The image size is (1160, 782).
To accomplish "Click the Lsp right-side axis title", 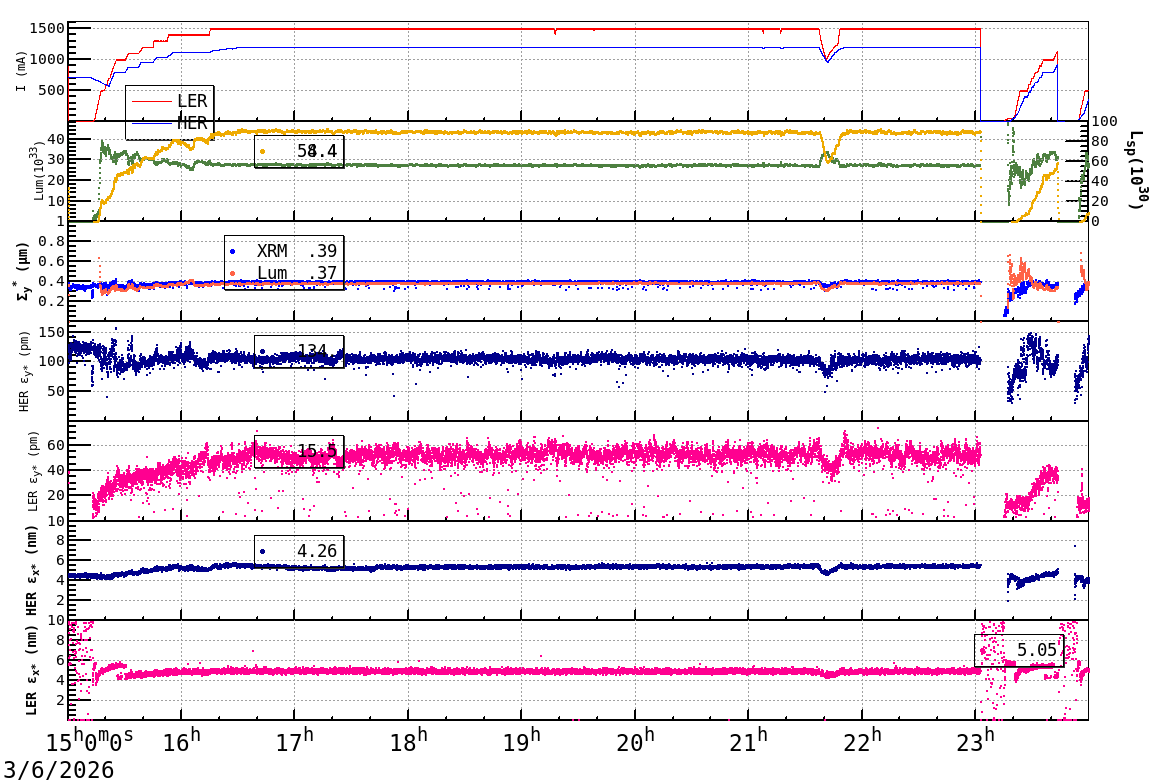I will (x=1136, y=170).
